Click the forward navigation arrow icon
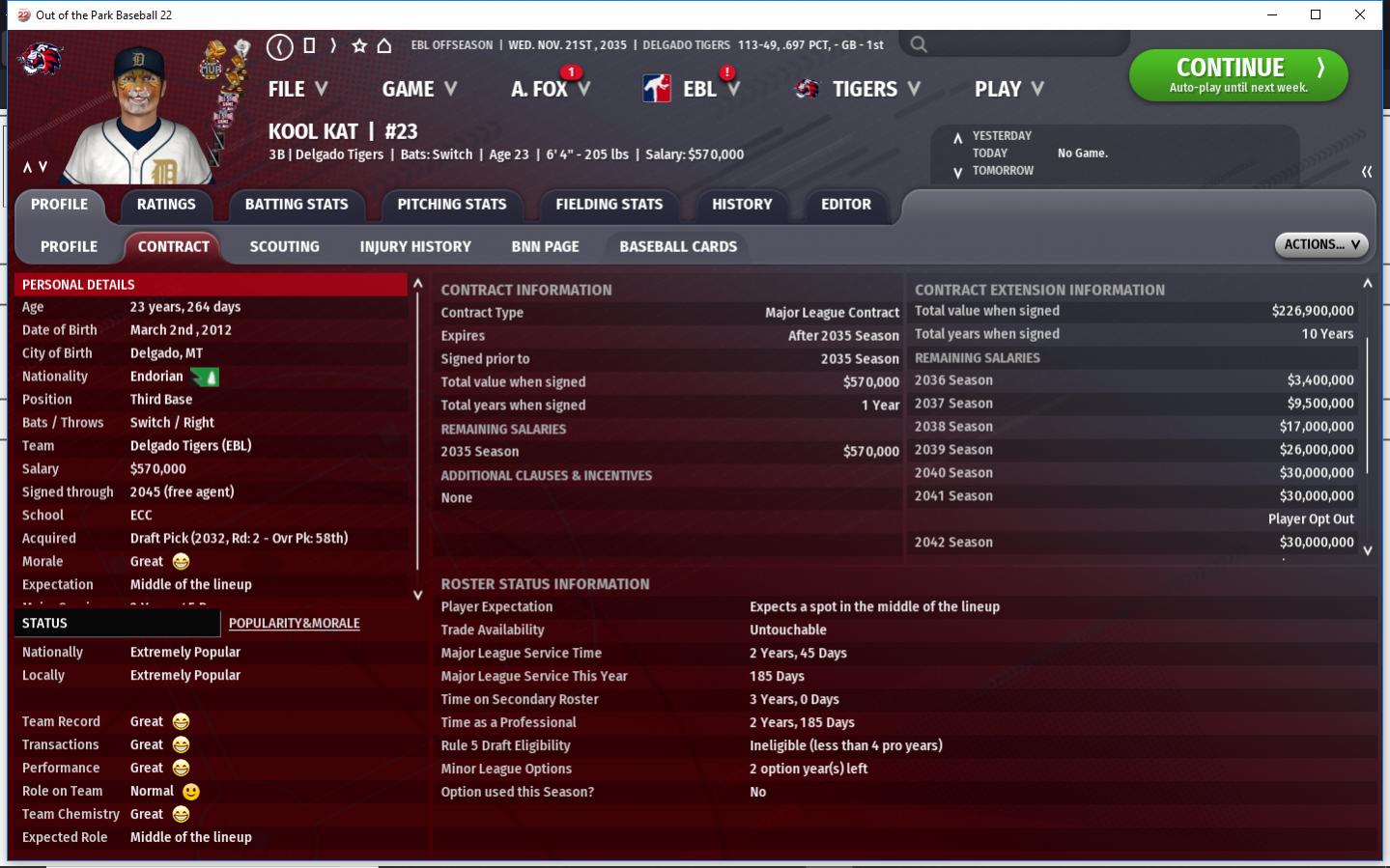The image size is (1390, 868). pyautogui.click(x=333, y=45)
